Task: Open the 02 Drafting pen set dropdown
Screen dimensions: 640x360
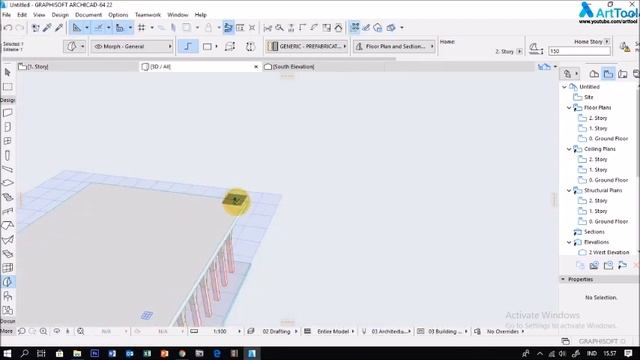Action: tap(280, 331)
